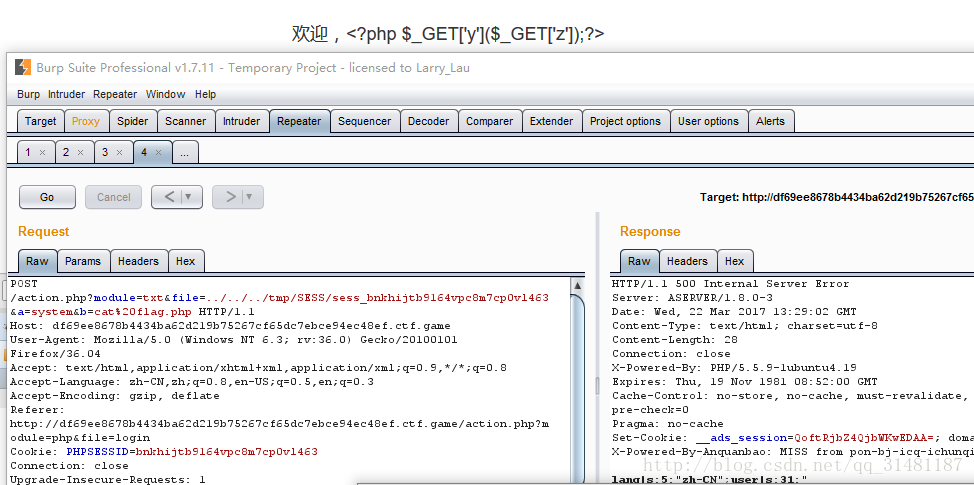Click the Target host label
974x485 pixels.
coord(837,197)
